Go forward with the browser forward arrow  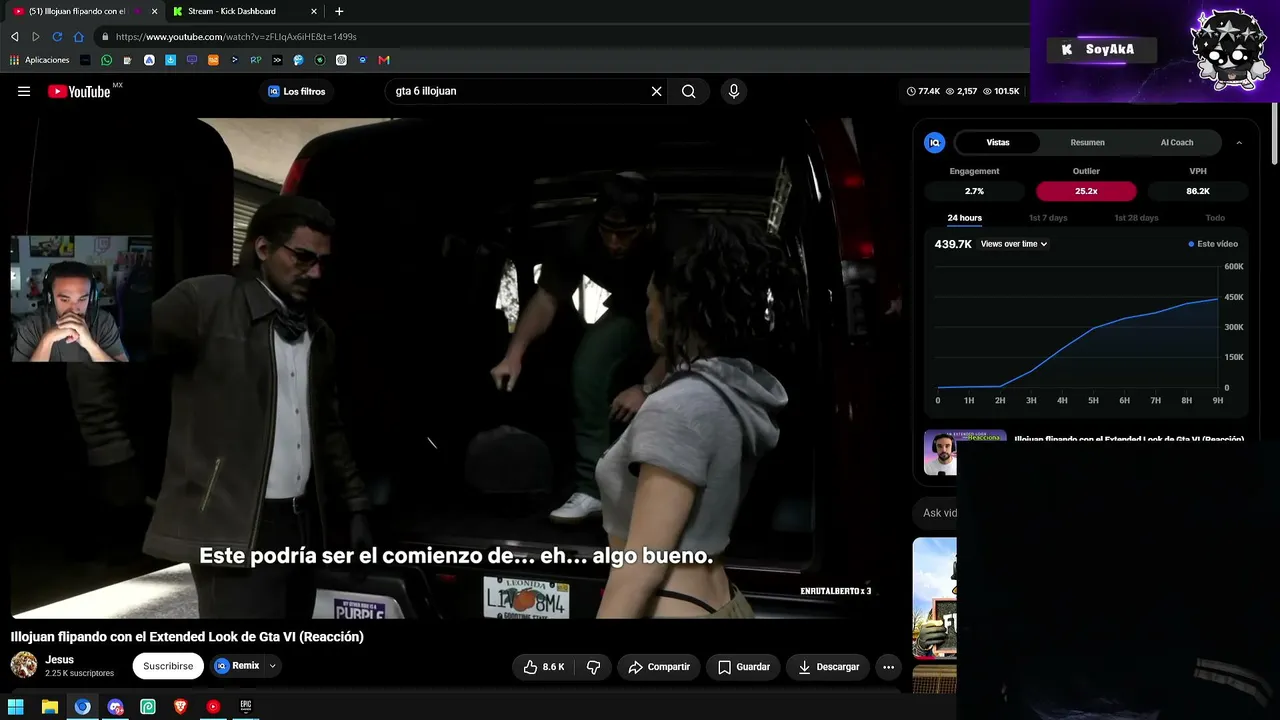(x=36, y=37)
